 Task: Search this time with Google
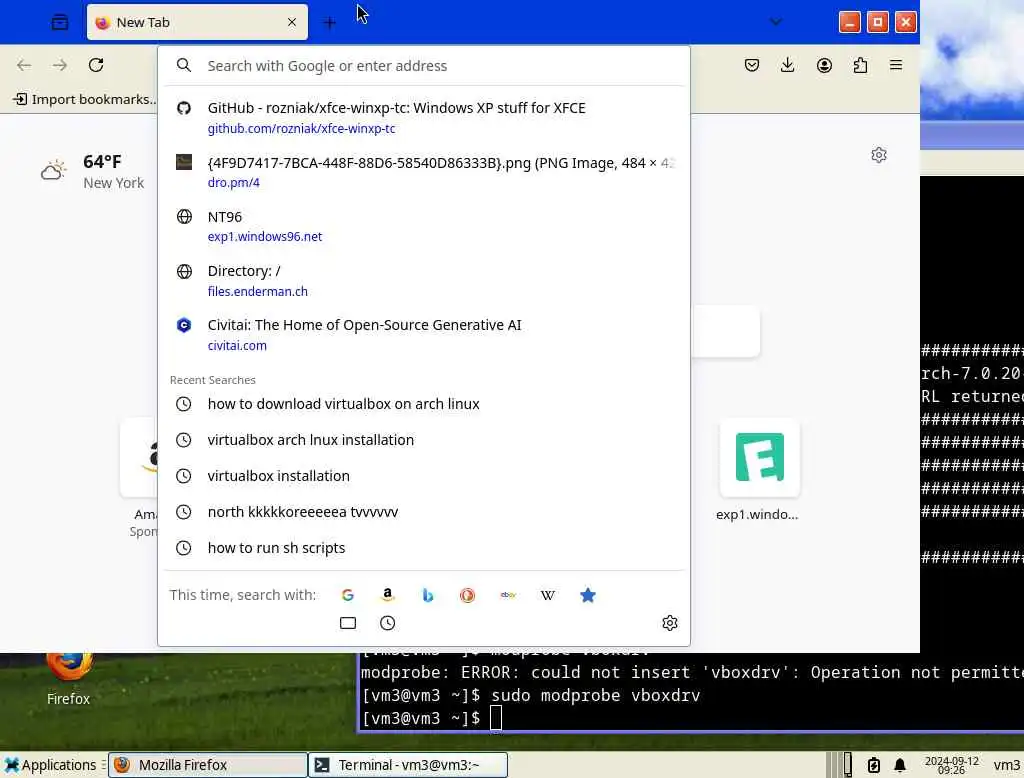pyautogui.click(x=347, y=595)
